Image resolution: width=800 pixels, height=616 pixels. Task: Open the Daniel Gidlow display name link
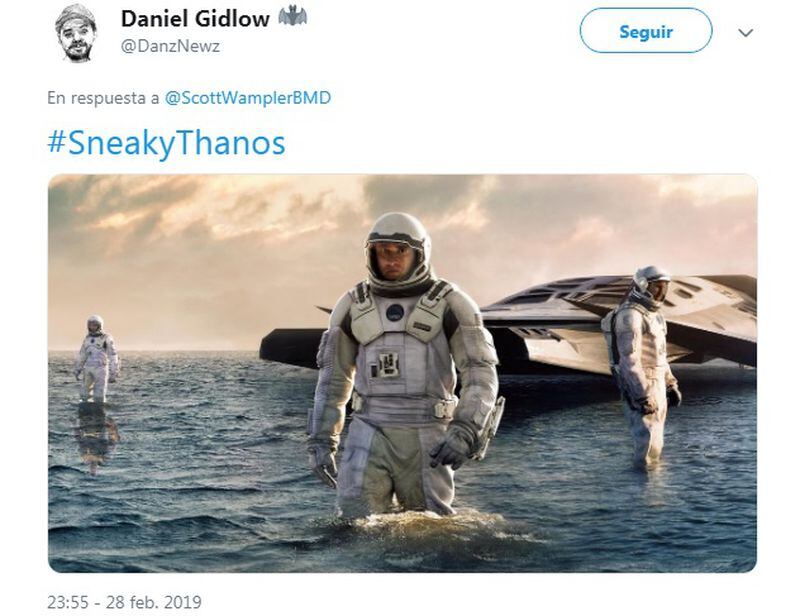pyautogui.click(x=195, y=19)
